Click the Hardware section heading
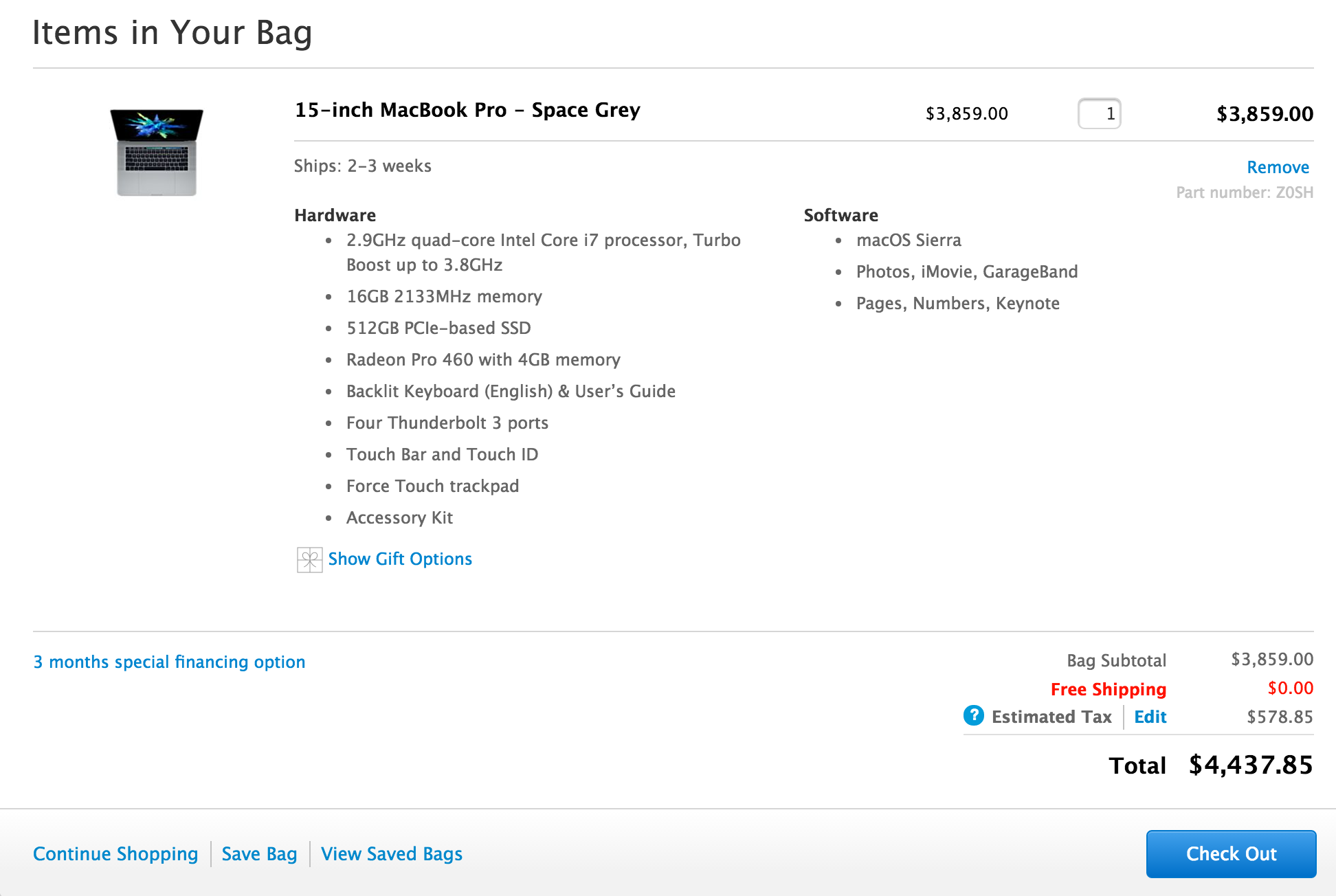The height and width of the screenshot is (896, 1336). coord(335,215)
